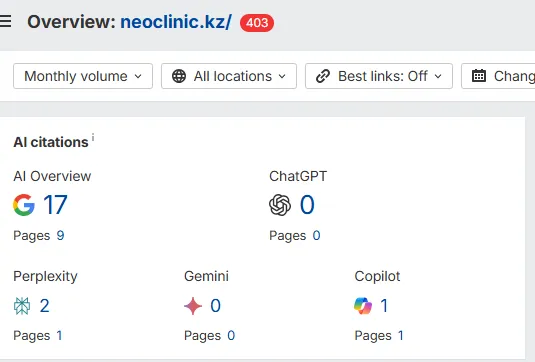Click the Perplexity logo icon
Image resolution: width=535 pixels, height=362 pixels.
click(x=22, y=305)
